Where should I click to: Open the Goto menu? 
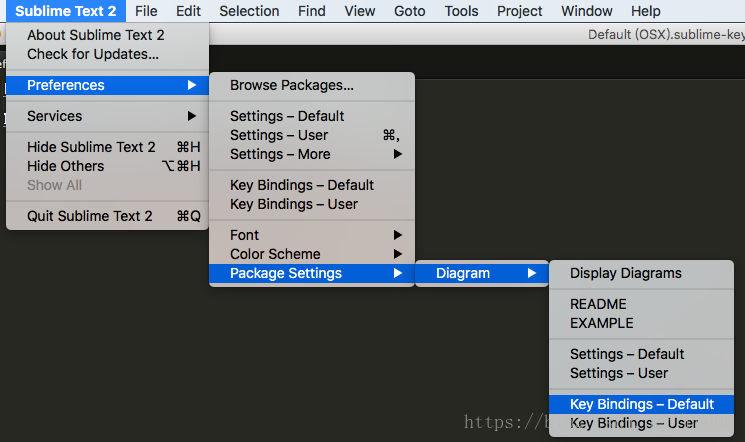410,11
